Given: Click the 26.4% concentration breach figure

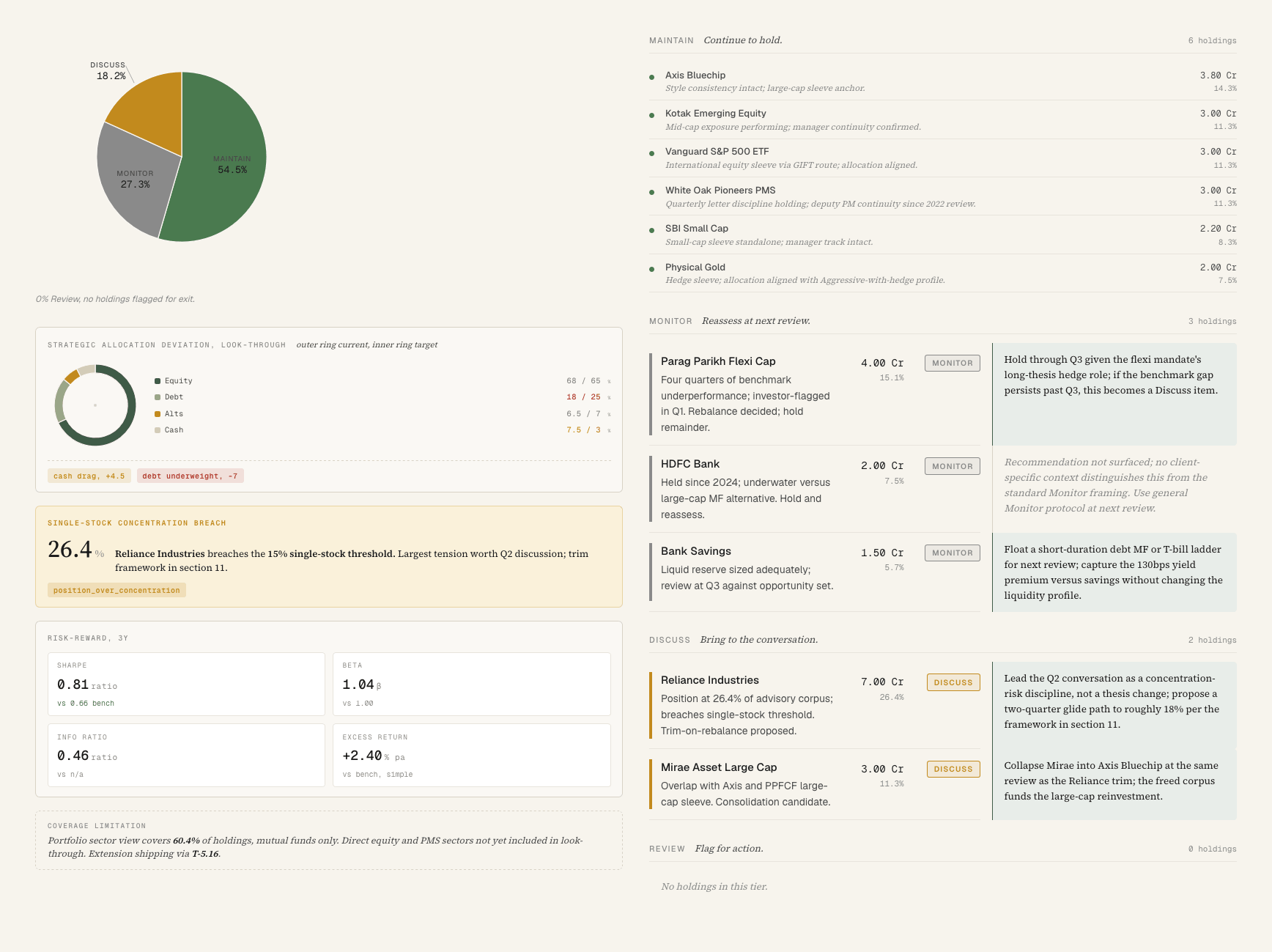Looking at the screenshot, I should [x=76, y=550].
